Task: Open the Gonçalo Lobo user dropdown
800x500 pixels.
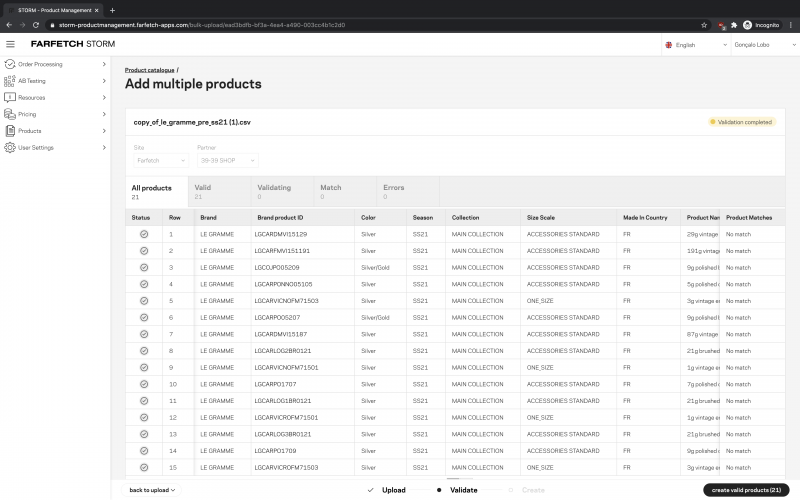Action: click(765, 45)
